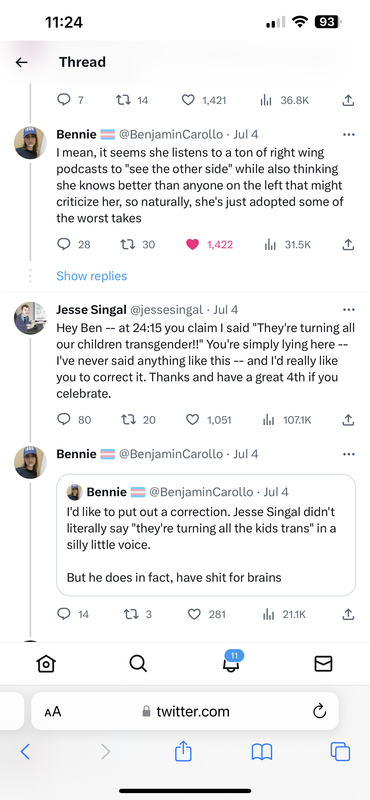Like Jesse Singal's tweet with 1,051 likes
The width and height of the screenshot is (370, 800).
(x=192, y=420)
